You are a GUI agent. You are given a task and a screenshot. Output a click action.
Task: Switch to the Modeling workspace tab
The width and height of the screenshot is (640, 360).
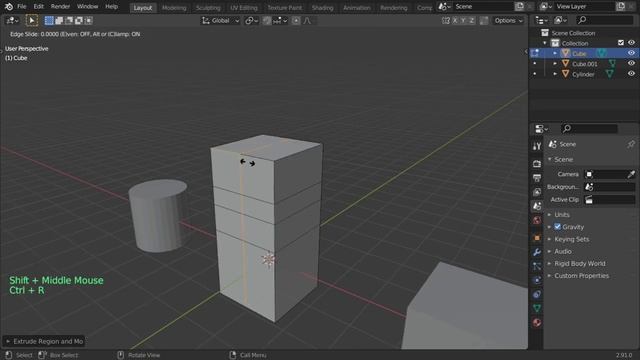pos(174,8)
